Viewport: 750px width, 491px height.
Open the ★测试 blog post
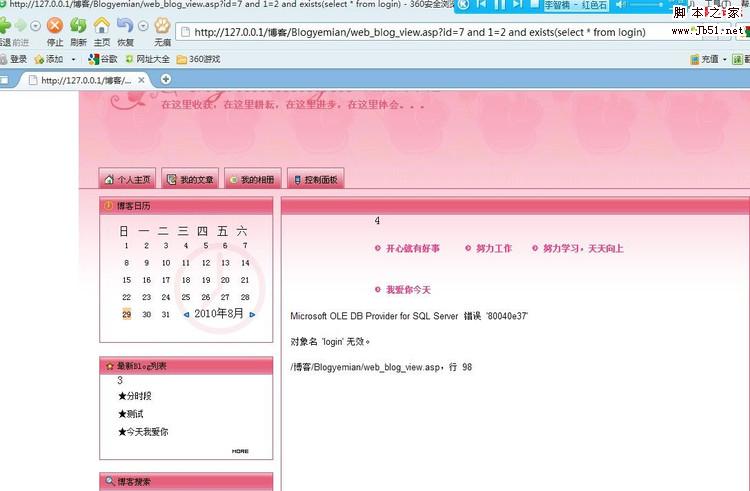(x=131, y=414)
